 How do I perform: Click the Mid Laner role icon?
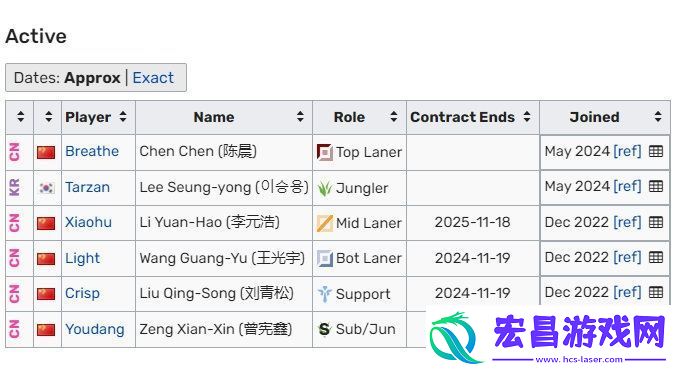tap(325, 223)
